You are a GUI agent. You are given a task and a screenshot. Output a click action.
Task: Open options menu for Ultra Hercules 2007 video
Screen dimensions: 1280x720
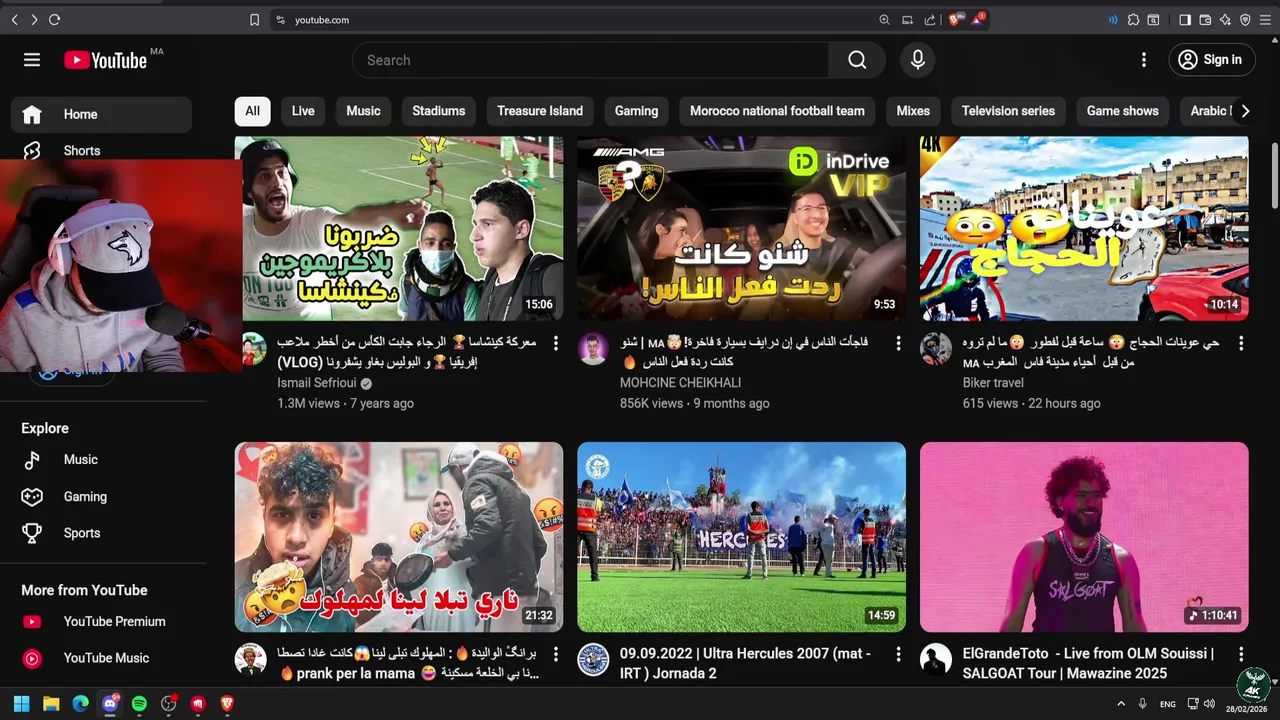pos(898,654)
